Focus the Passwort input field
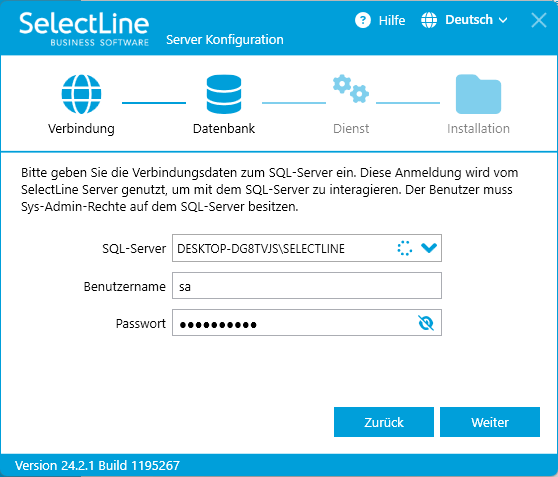Screen dimensions: 558x477 pos(307,323)
